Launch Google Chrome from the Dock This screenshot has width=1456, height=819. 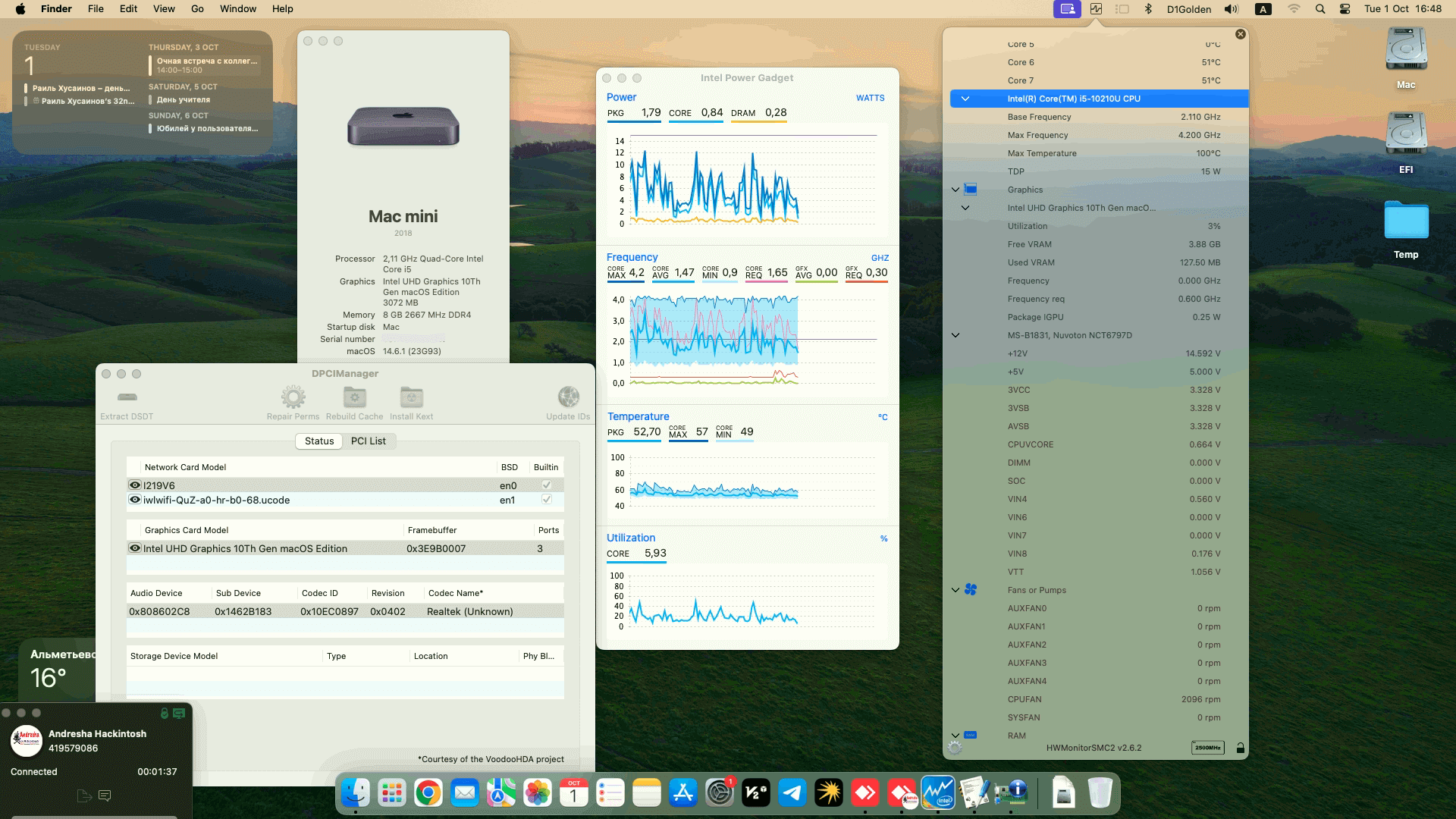tap(428, 793)
